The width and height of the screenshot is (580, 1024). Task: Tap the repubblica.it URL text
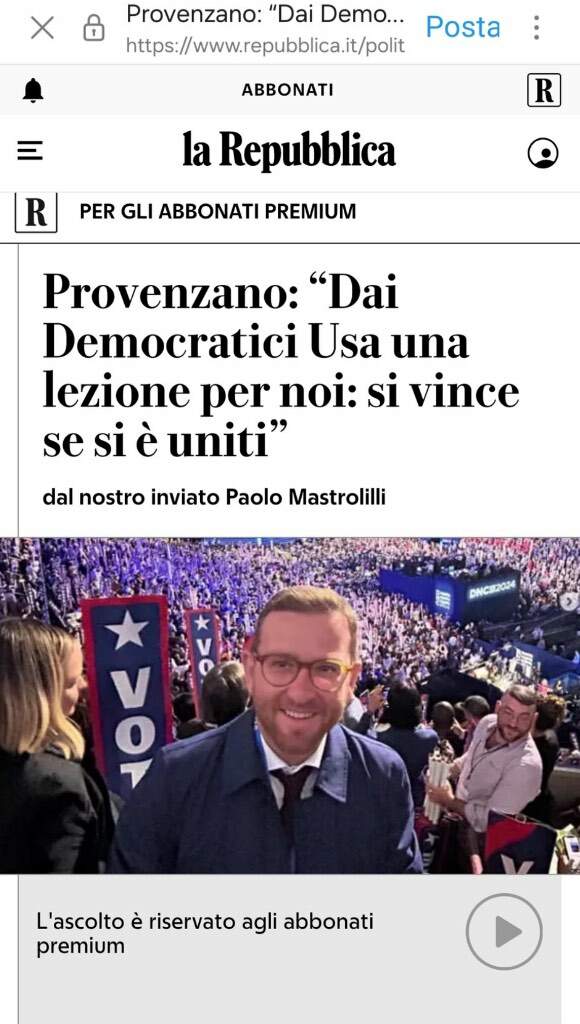[x=265, y=45]
